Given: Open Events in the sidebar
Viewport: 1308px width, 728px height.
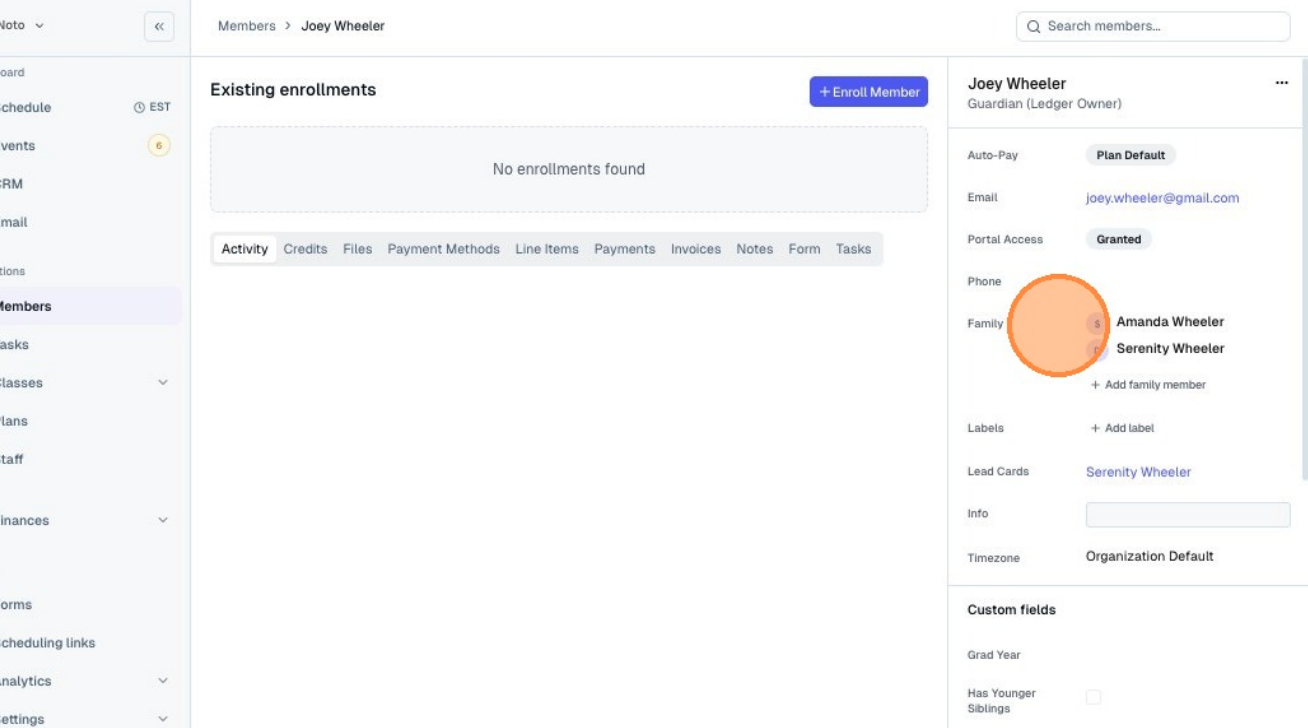Looking at the screenshot, I should pos(18,146).
